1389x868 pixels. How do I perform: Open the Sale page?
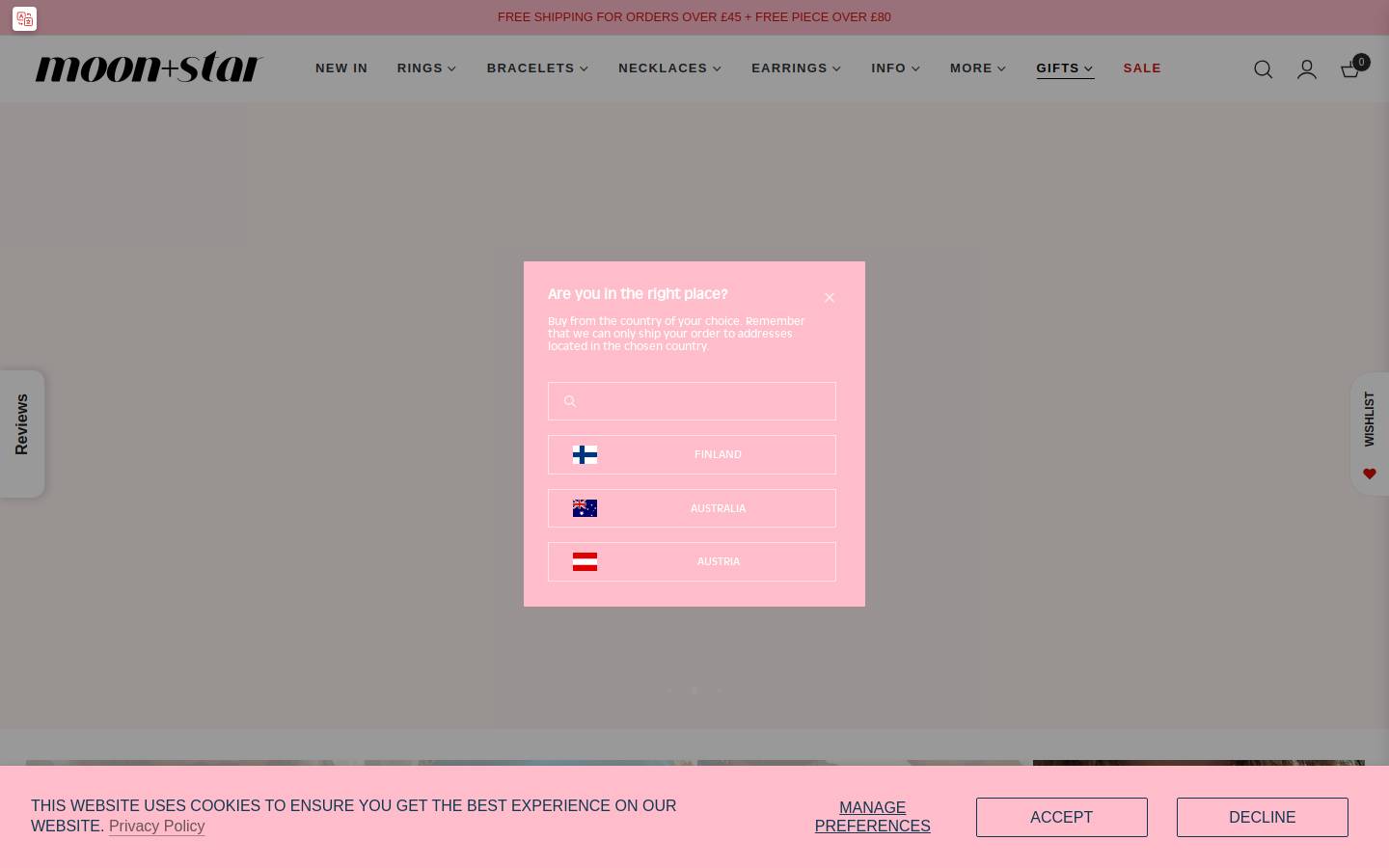click(x=1142, y=68)
